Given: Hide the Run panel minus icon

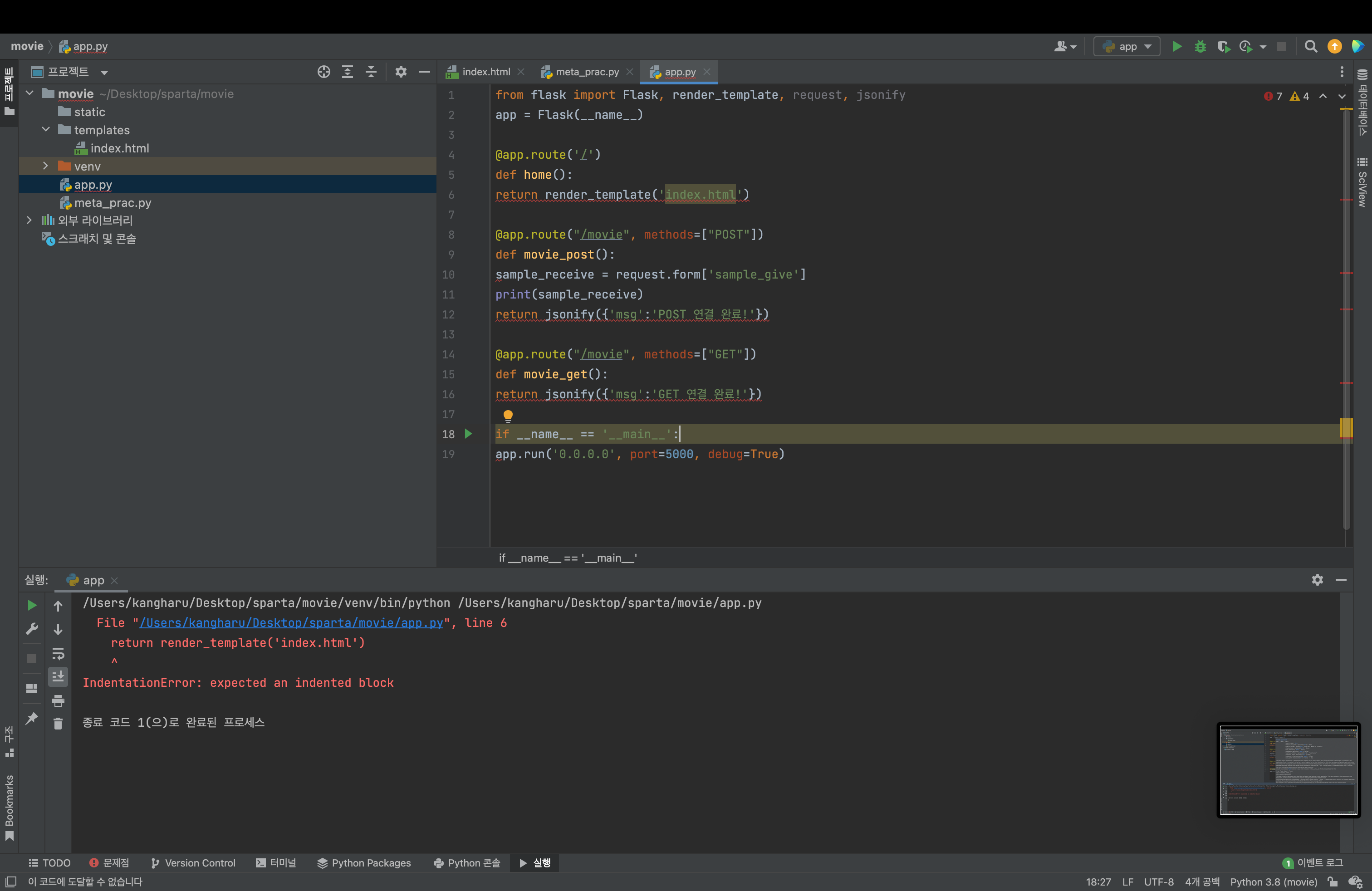Looking at the screenshot, I should [x=1341, y=580].
